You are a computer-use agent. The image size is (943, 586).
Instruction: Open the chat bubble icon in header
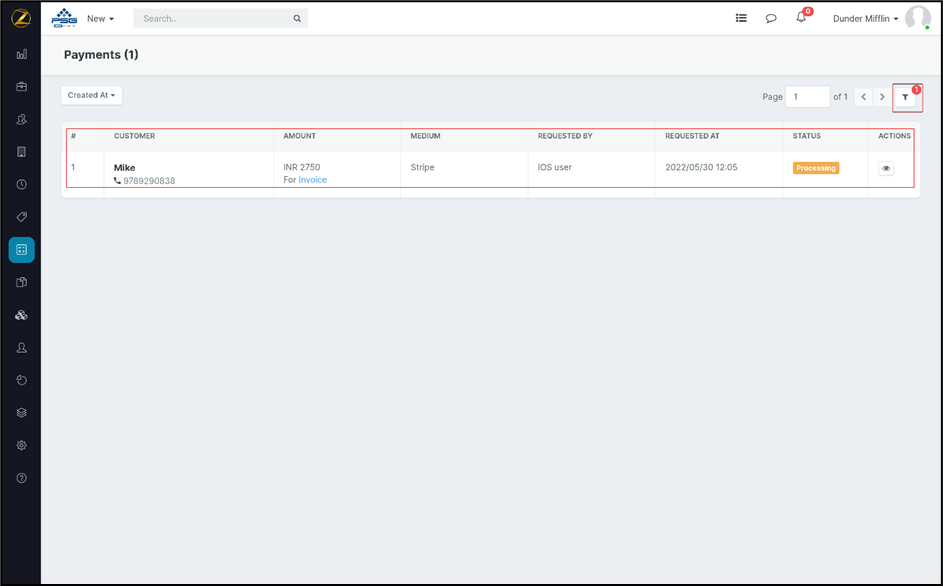pyautogui.click(x=771, y=18)
